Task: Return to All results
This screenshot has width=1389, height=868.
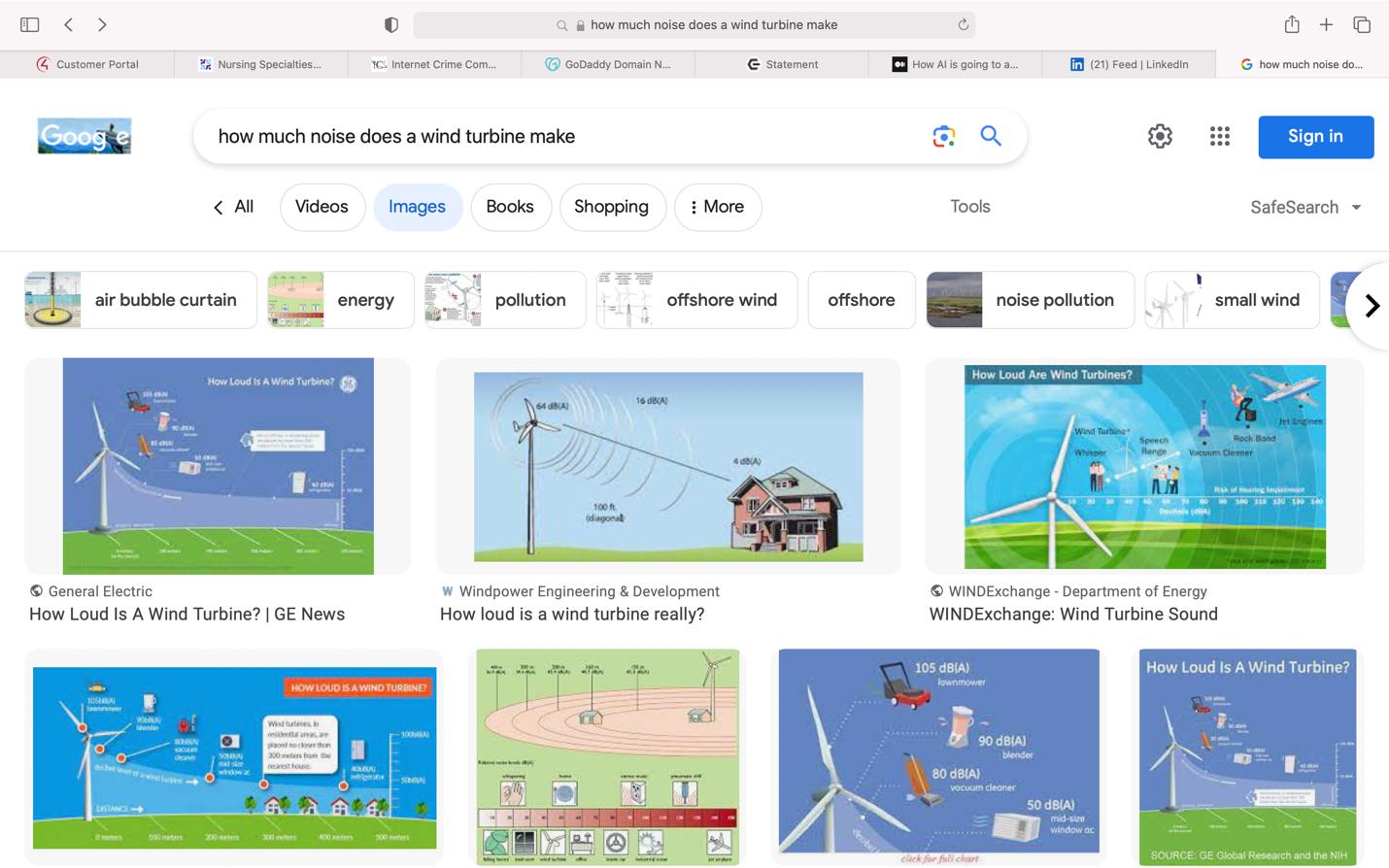Action: point(233,207)
